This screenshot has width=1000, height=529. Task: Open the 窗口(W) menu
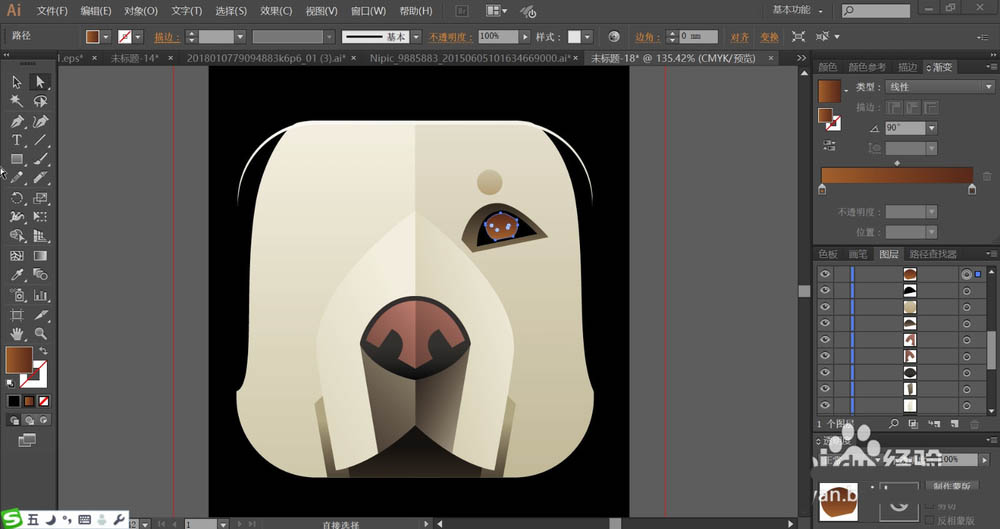[x=368, y=11]
